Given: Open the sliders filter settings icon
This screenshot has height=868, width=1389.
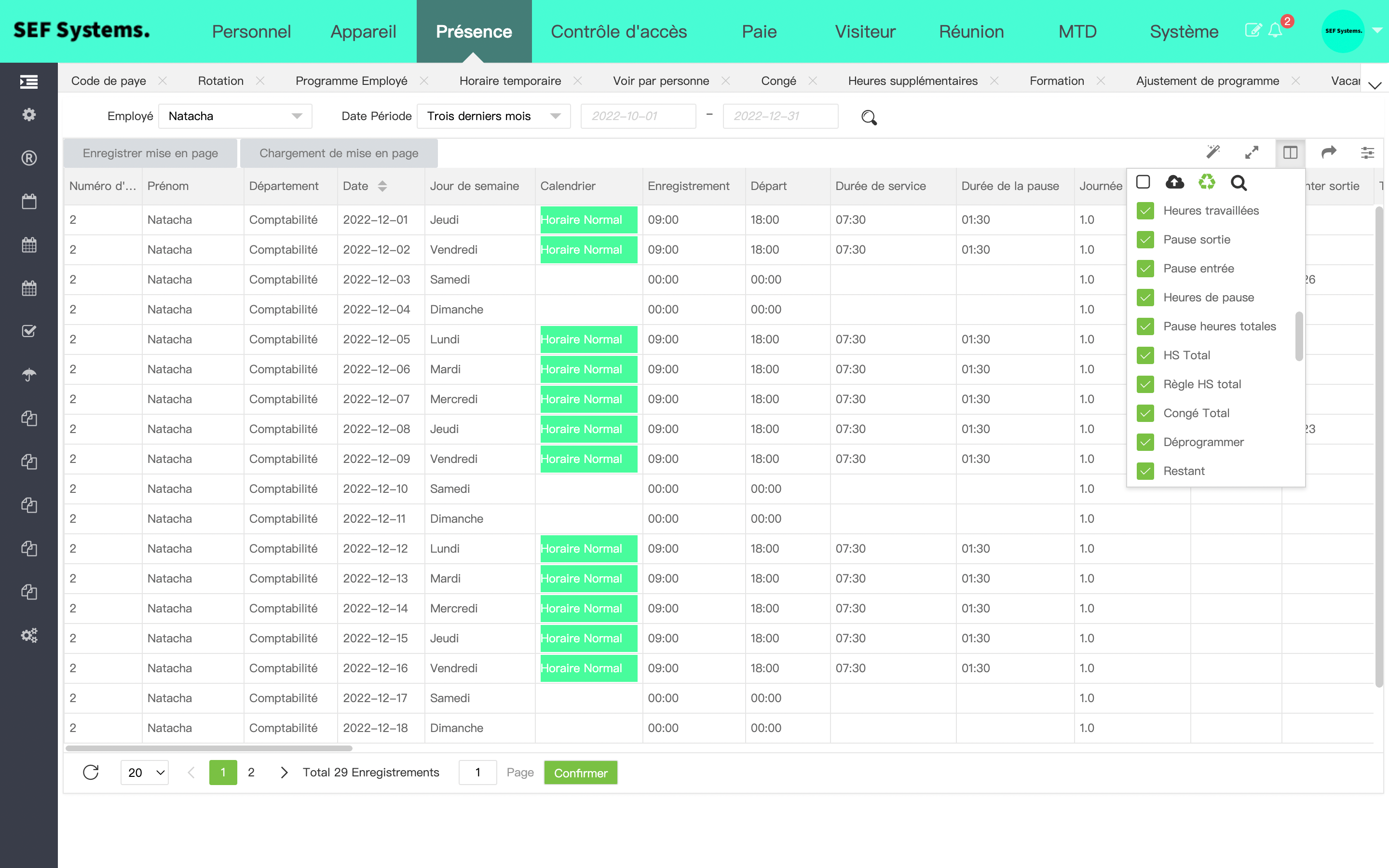Looking at the screenshot, I should 1367,153.
